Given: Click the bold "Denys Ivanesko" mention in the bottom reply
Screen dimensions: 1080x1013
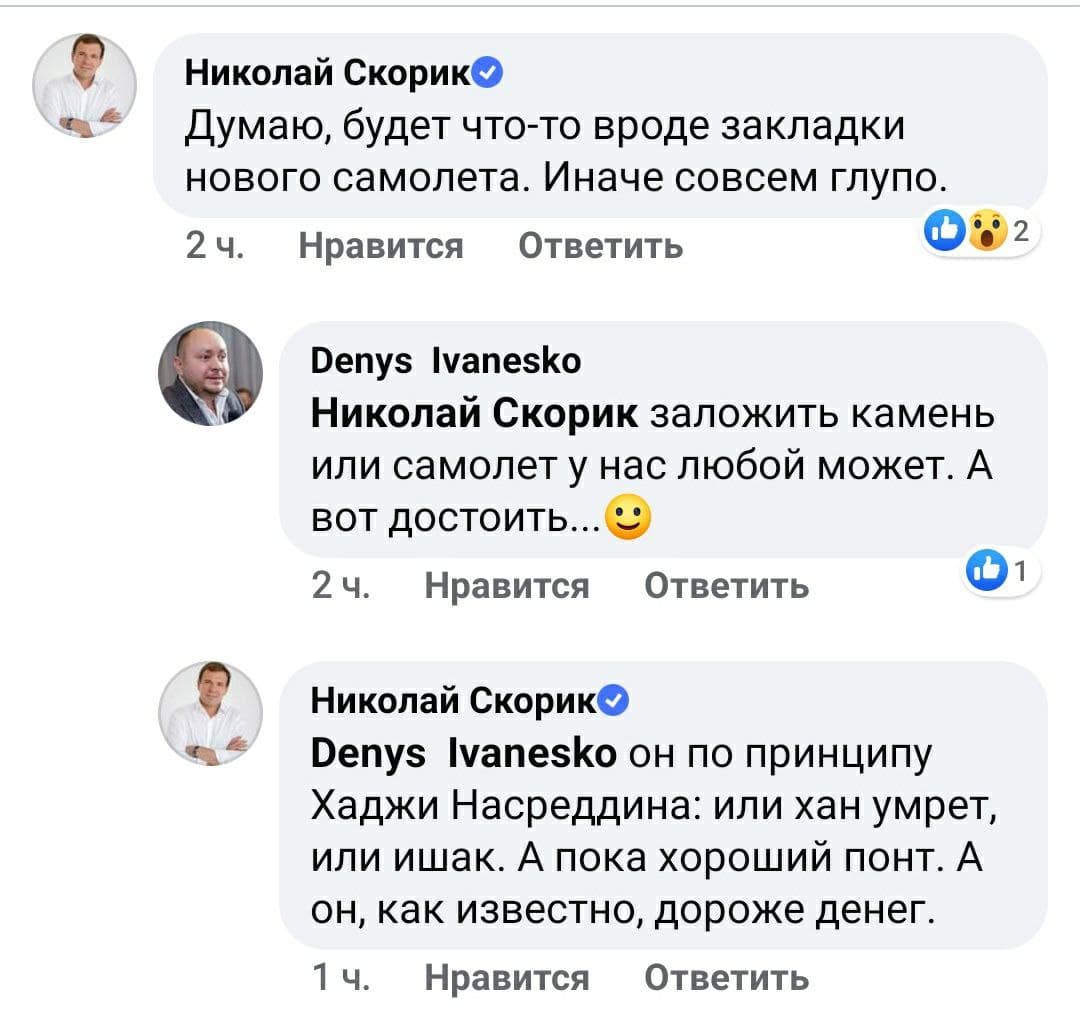Looking at the screenshot, I should click(x=464, y=753).
